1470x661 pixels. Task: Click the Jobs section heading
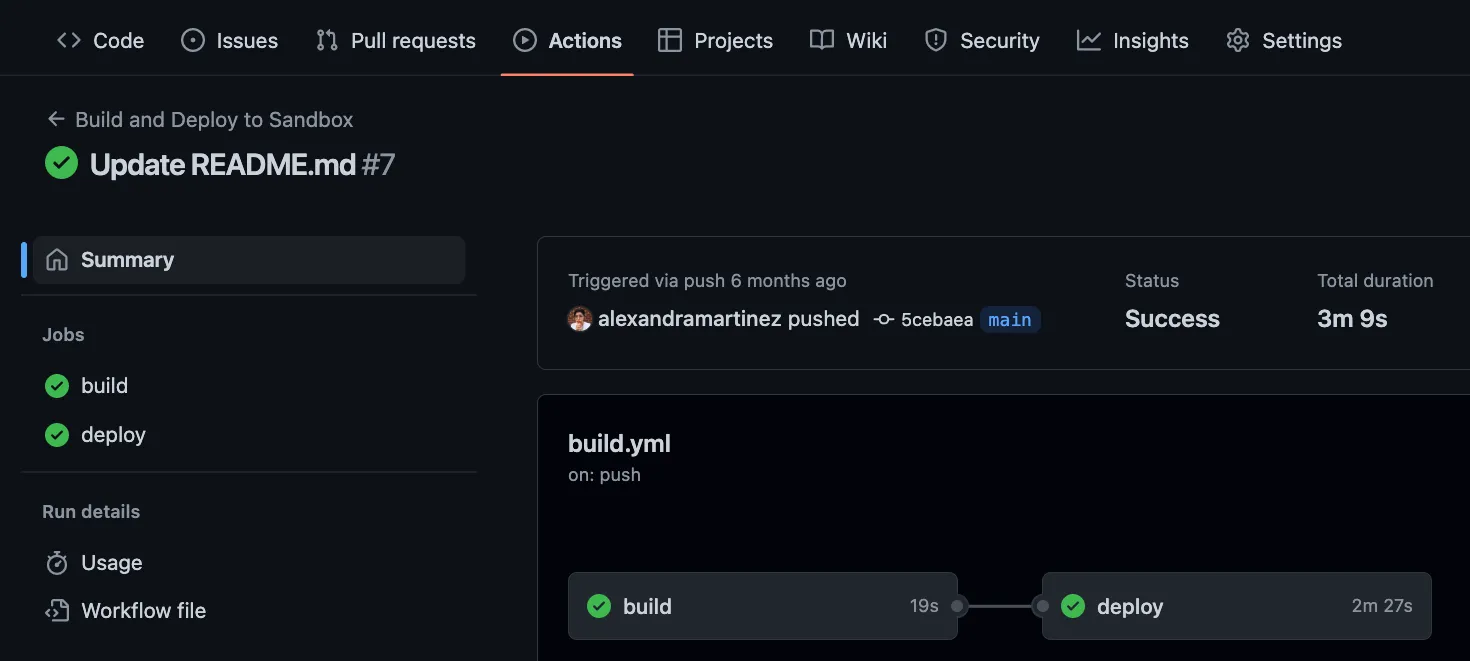click(x=63, y=335)
